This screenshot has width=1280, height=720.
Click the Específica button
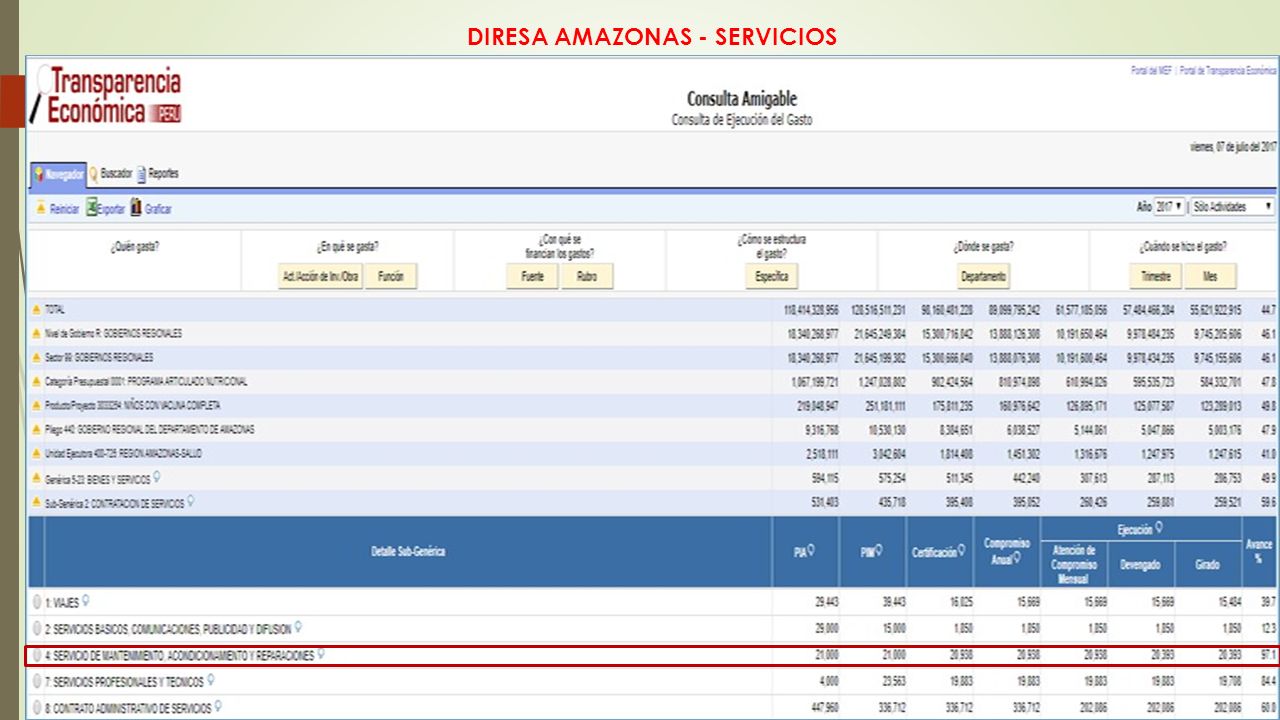click(771, 276)
